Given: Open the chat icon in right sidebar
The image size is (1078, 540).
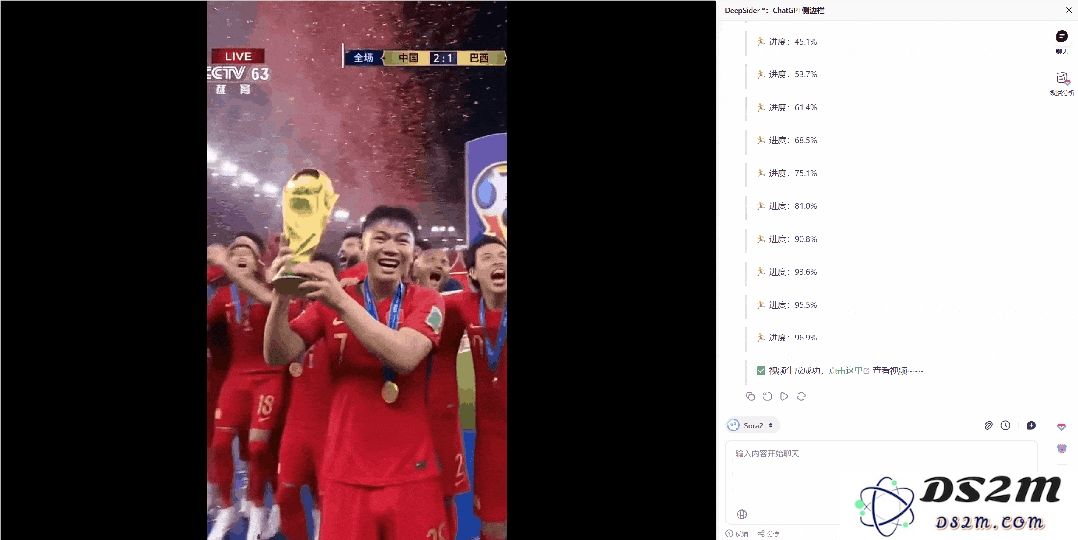Looking at the screenshot, I should click(x=1062, y=36).
